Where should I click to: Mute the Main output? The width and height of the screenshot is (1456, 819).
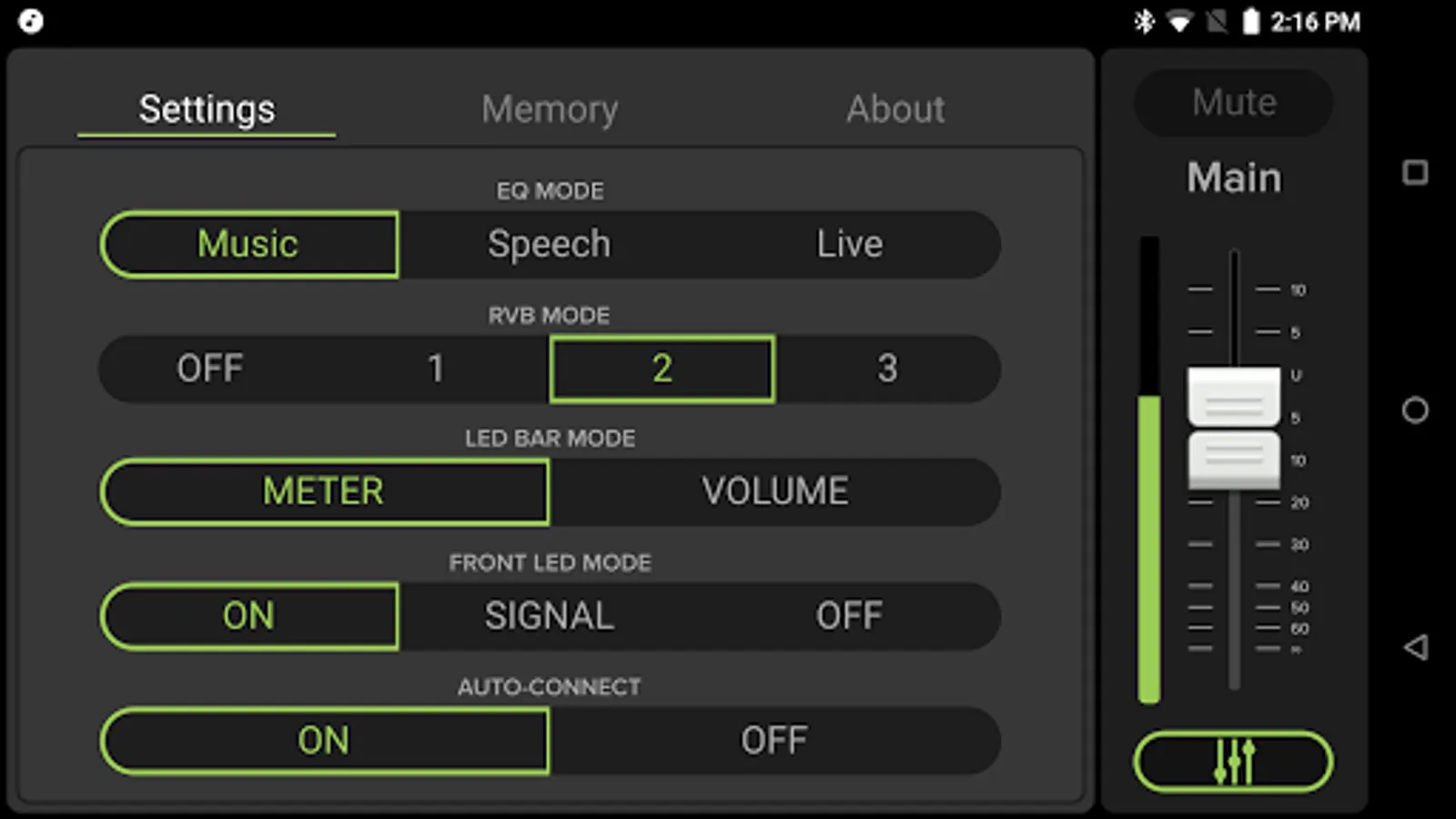click(1233, 103)
